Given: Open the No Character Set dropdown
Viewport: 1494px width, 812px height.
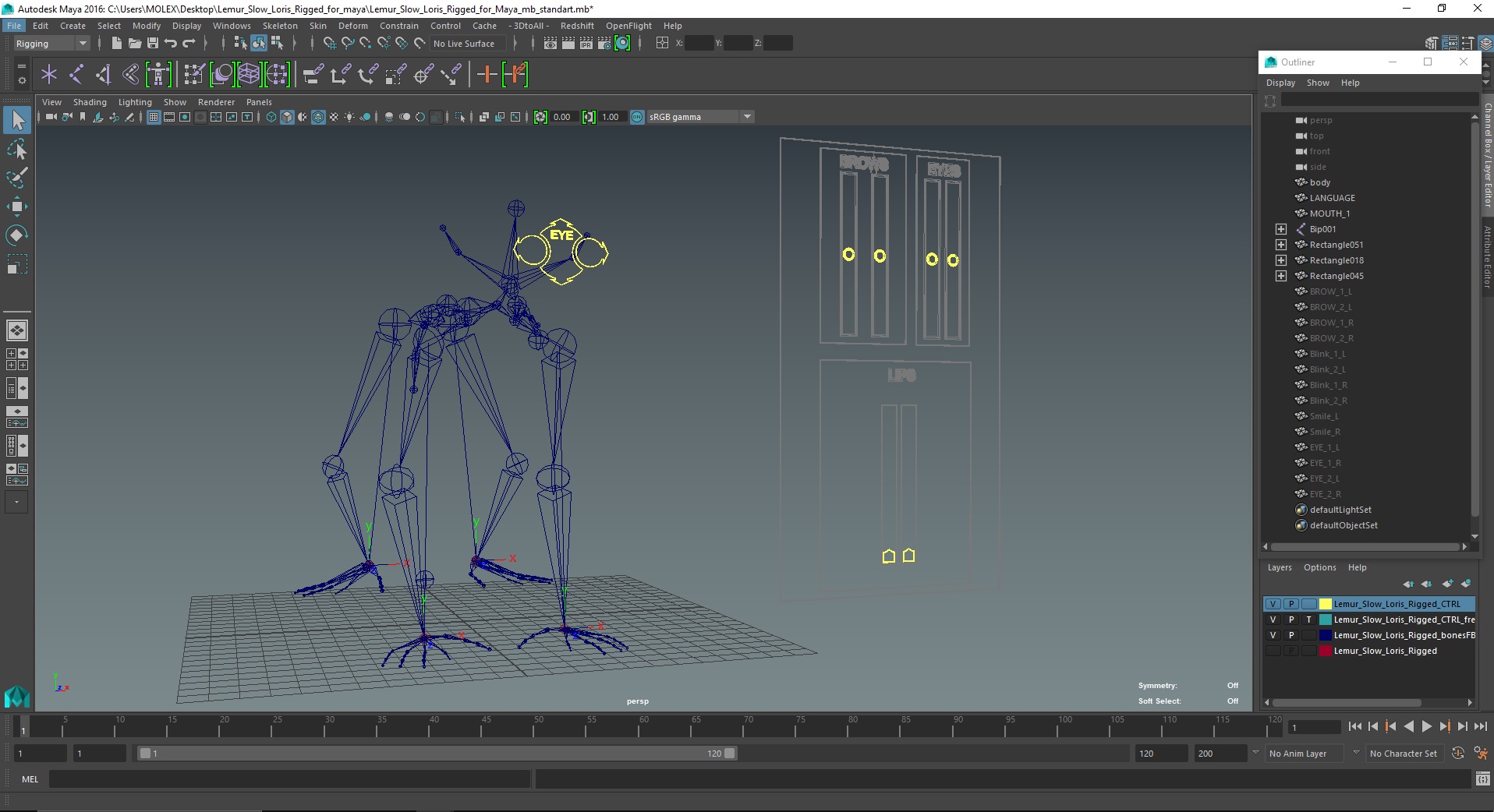Looking at the screenshot, I should tap(1404, 754).
